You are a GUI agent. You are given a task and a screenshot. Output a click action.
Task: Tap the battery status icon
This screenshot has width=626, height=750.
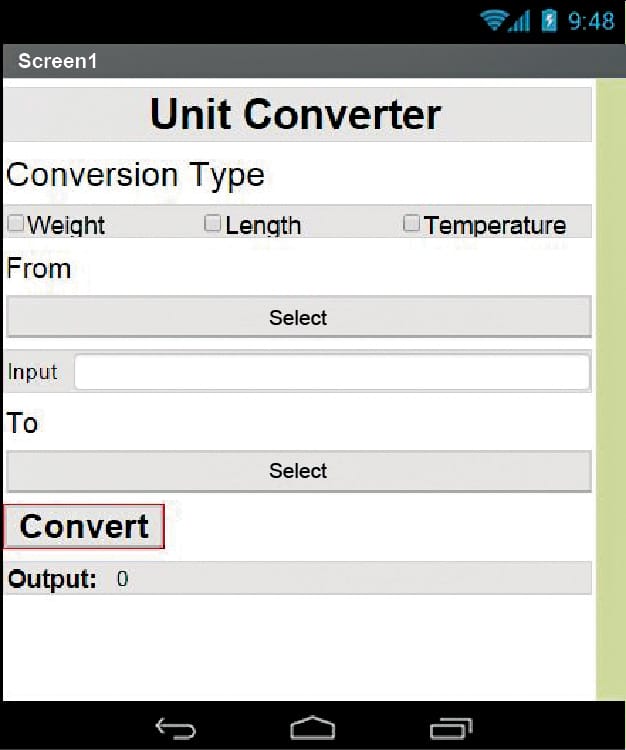548,20
